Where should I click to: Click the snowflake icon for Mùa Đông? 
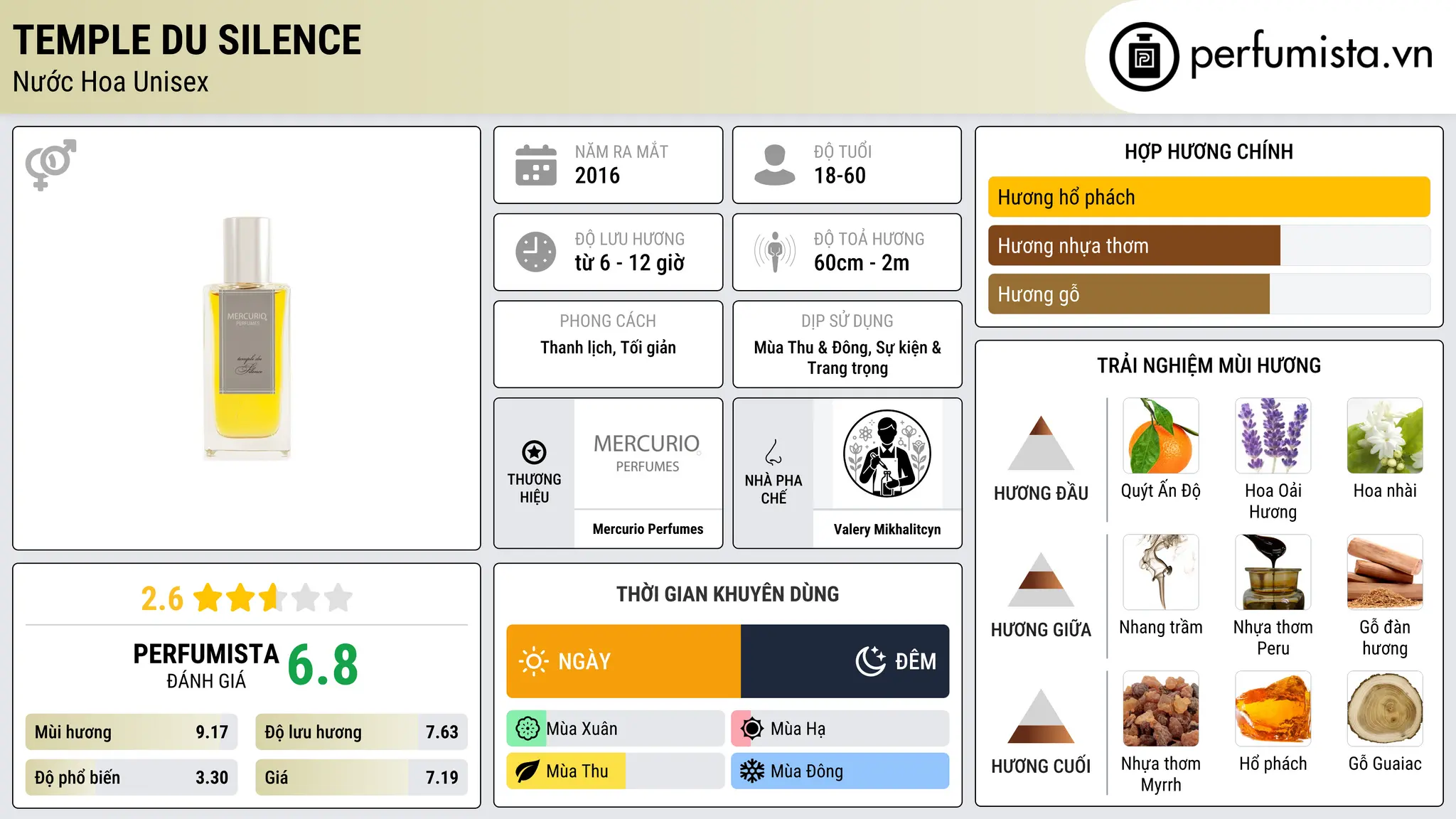click(x=752, y=771)
